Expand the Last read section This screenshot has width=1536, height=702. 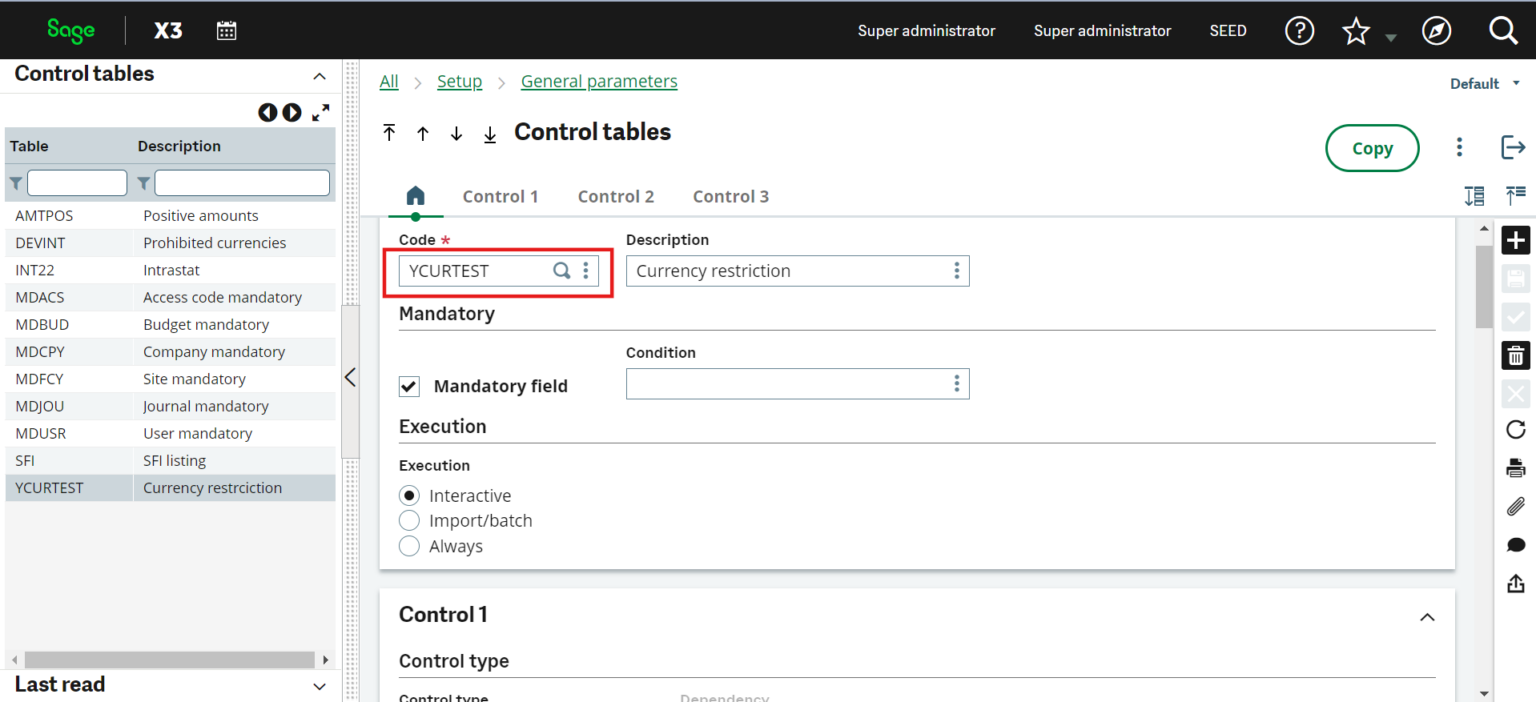(x=319, y=687)
